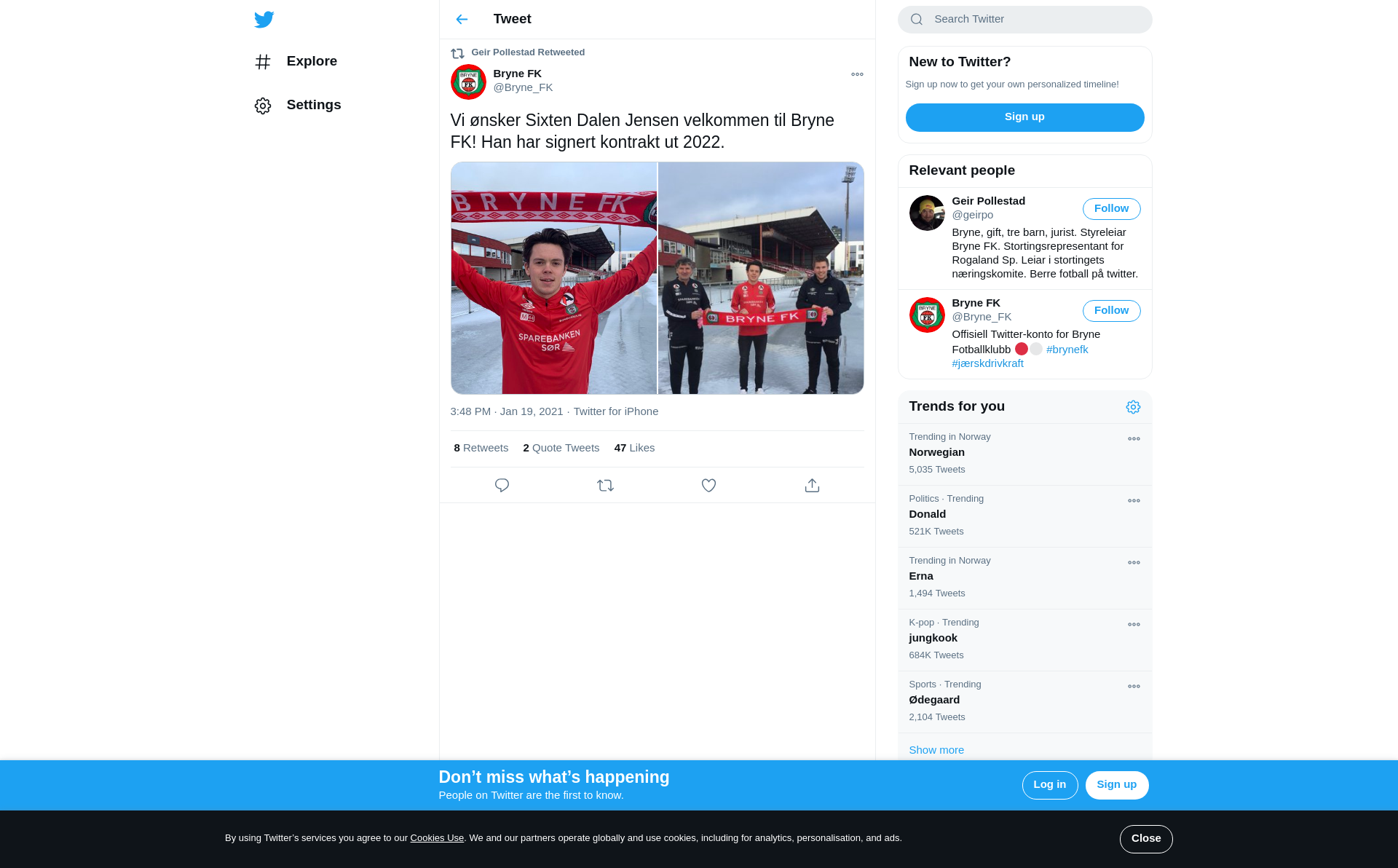Open the left photo of player with scarf
Image resolution: width=1398 pixels, height=868 pixels.
pyautogui.click(x=553, y=278)
